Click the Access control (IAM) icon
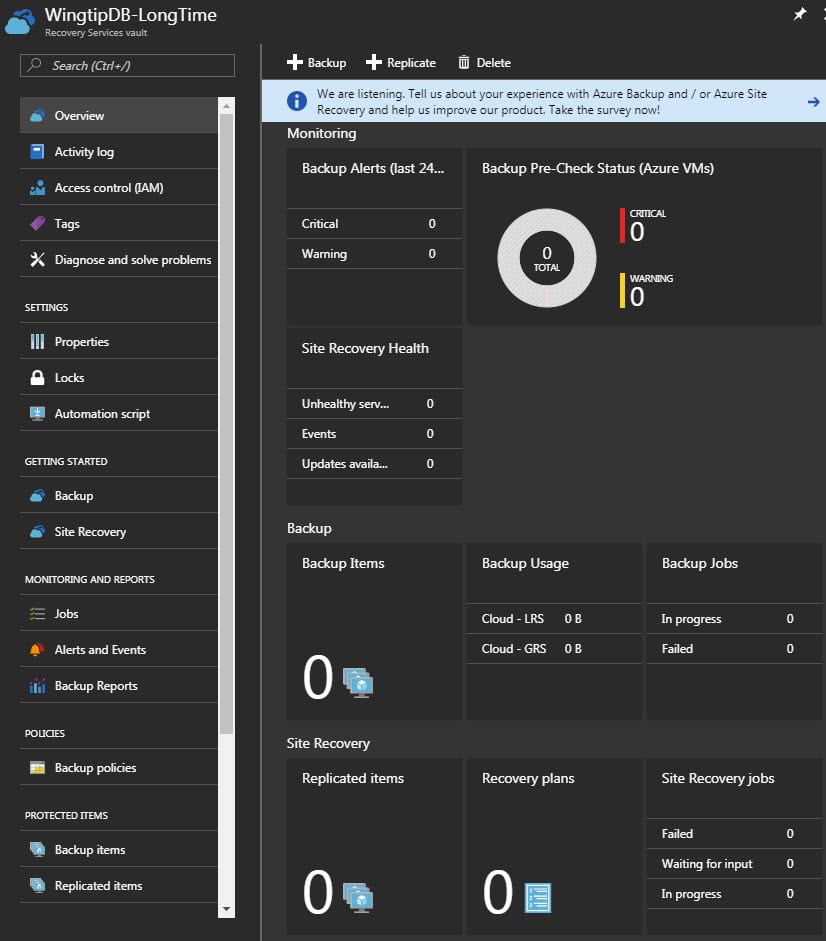This screenshot has height=941, width=826. pyautogui.click(x=37, y=187)
